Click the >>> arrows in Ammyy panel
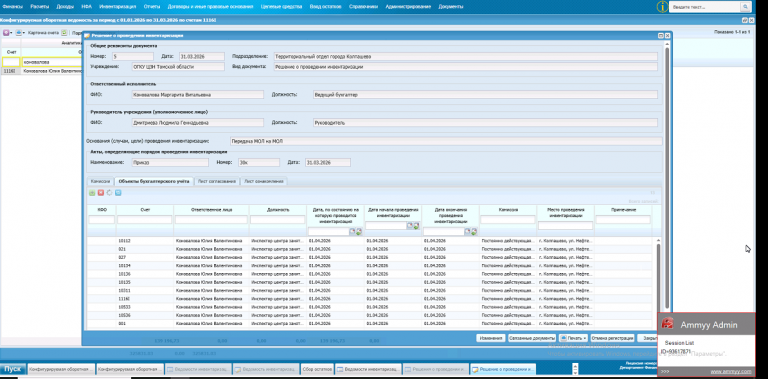This screenshot has height=379, width=768. pos(665,372)
